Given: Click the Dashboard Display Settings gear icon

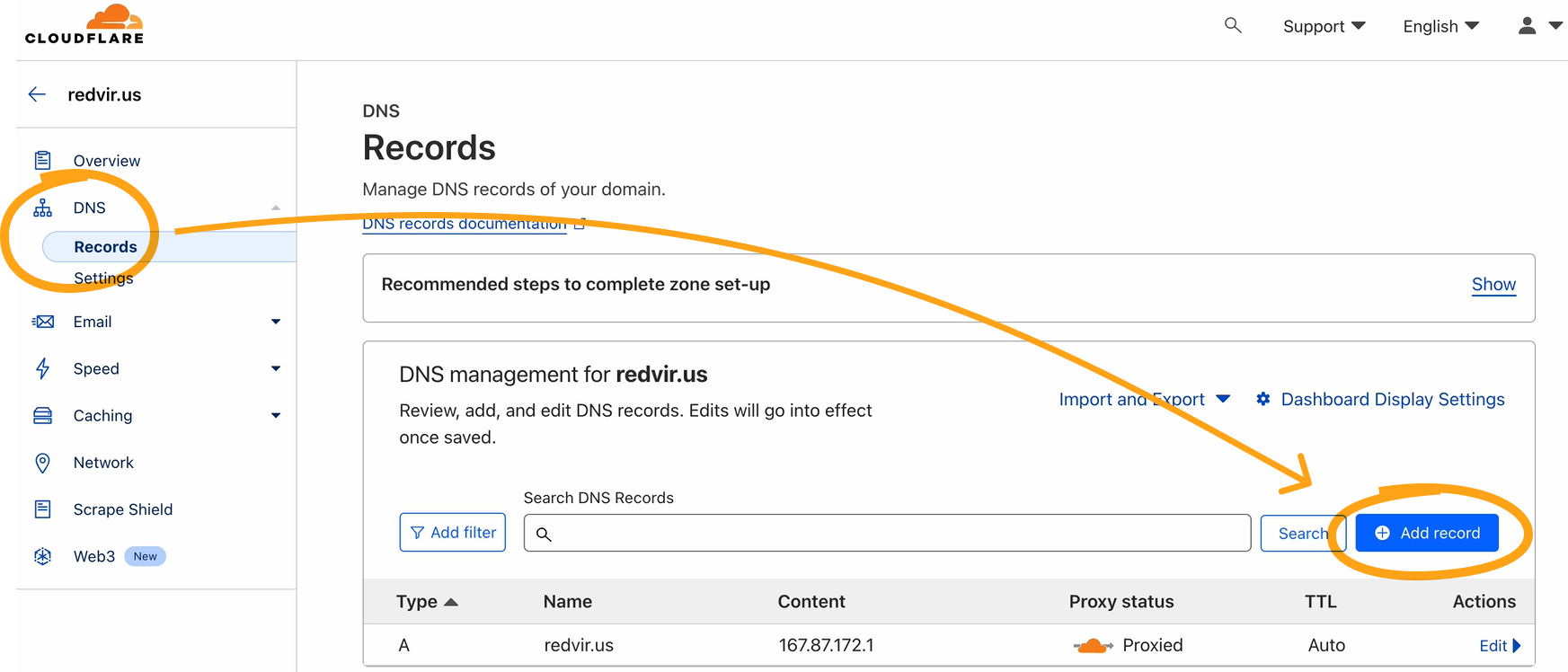Looking at the screenshot, I should [1263, 399].
